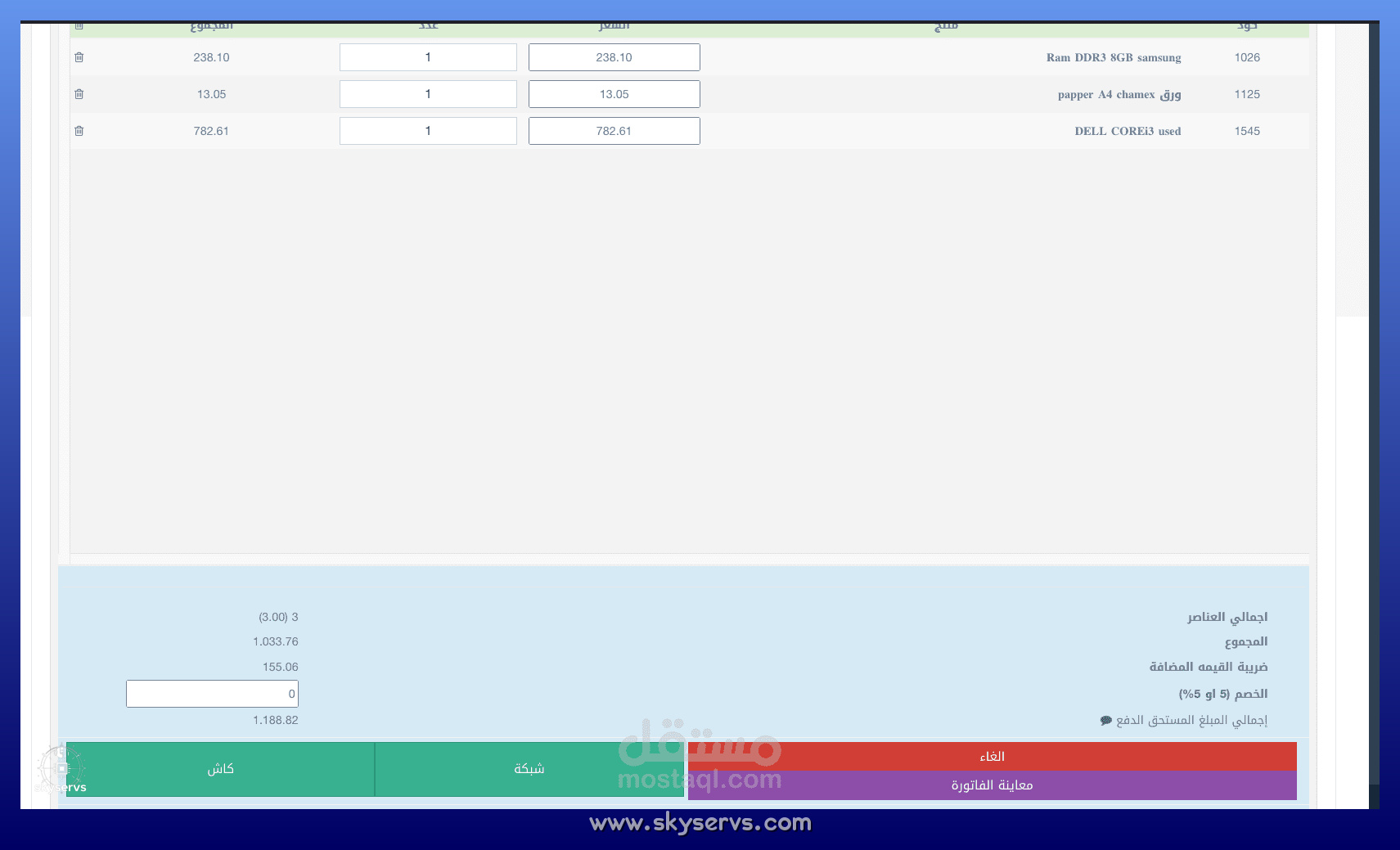1400x850 pixels.
Task: Pay with the green كاش button
Action: [x=220, y=769]
